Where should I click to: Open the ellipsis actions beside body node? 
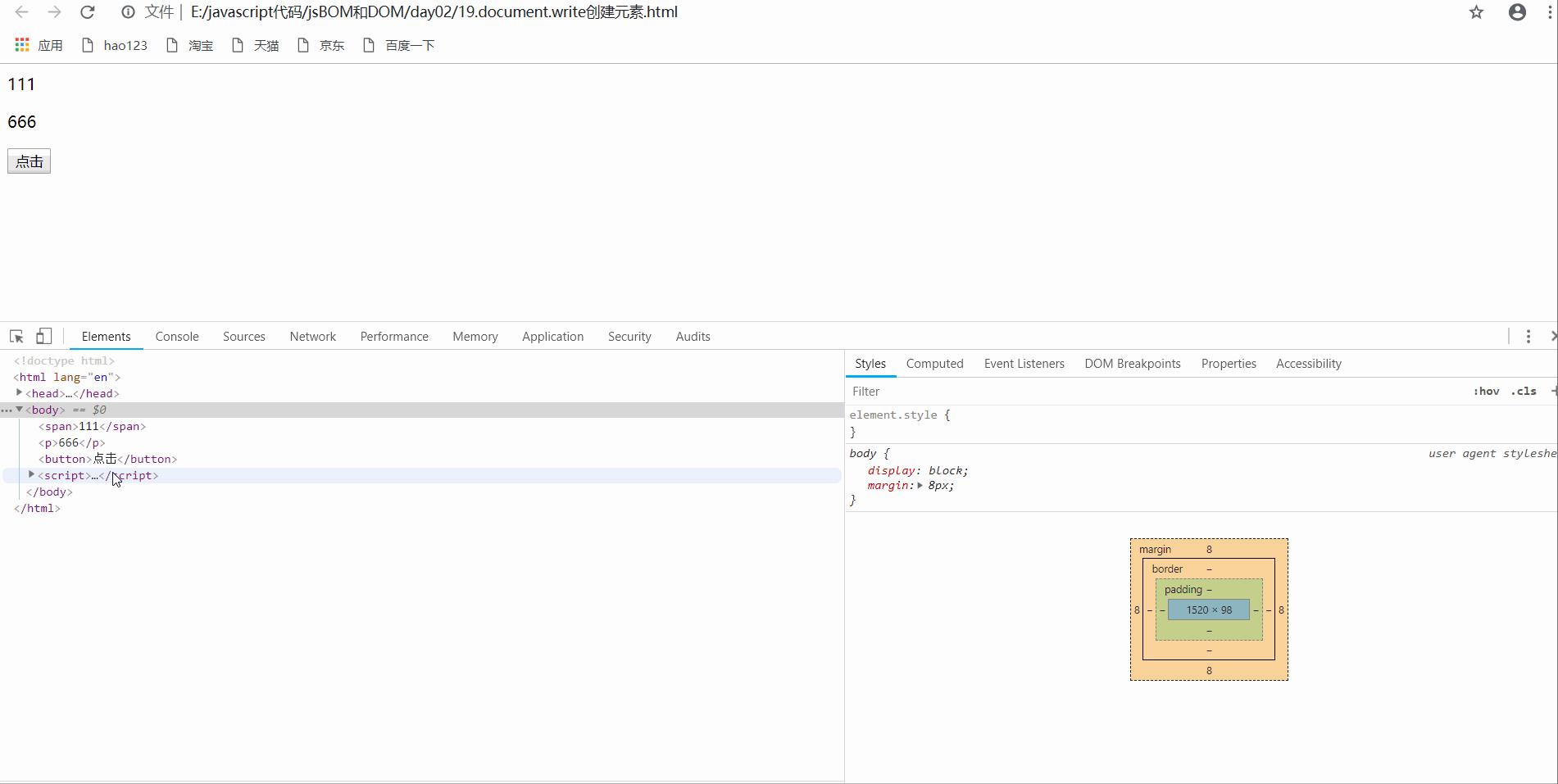point(7,410)
